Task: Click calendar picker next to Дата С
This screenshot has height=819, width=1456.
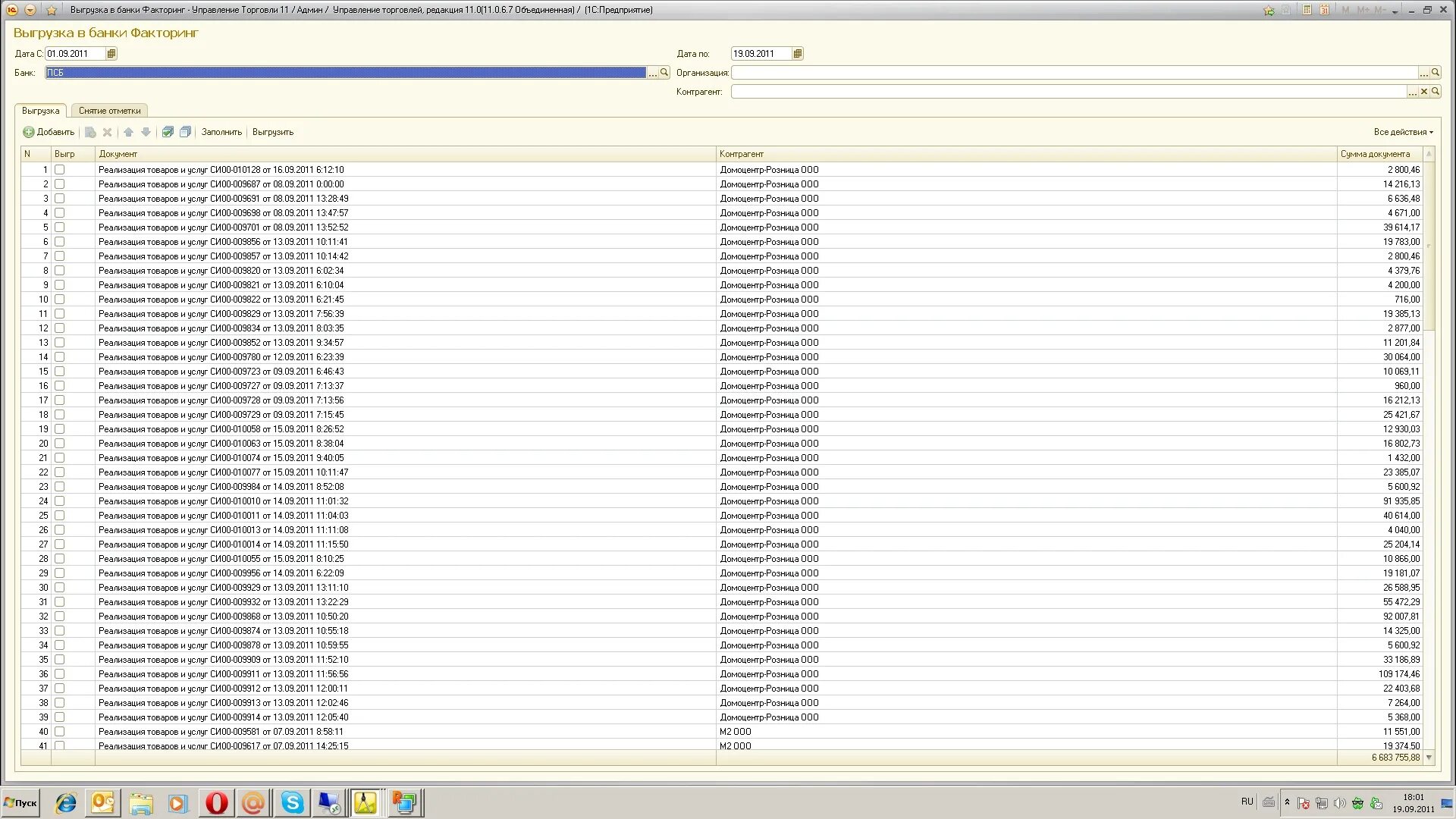Action: click(111, 54)
